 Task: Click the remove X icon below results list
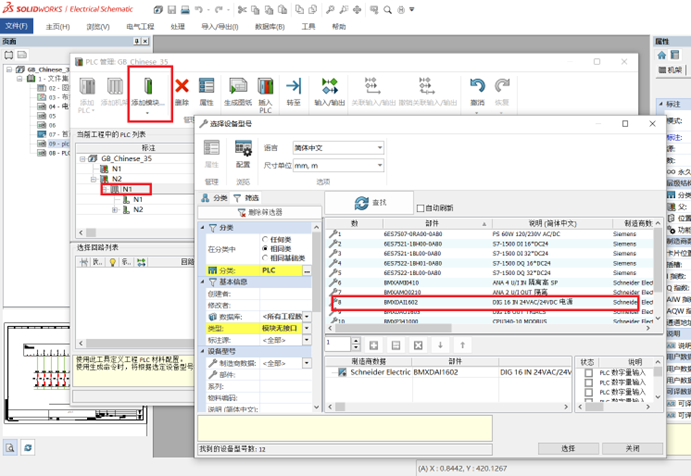click(418, 345)
